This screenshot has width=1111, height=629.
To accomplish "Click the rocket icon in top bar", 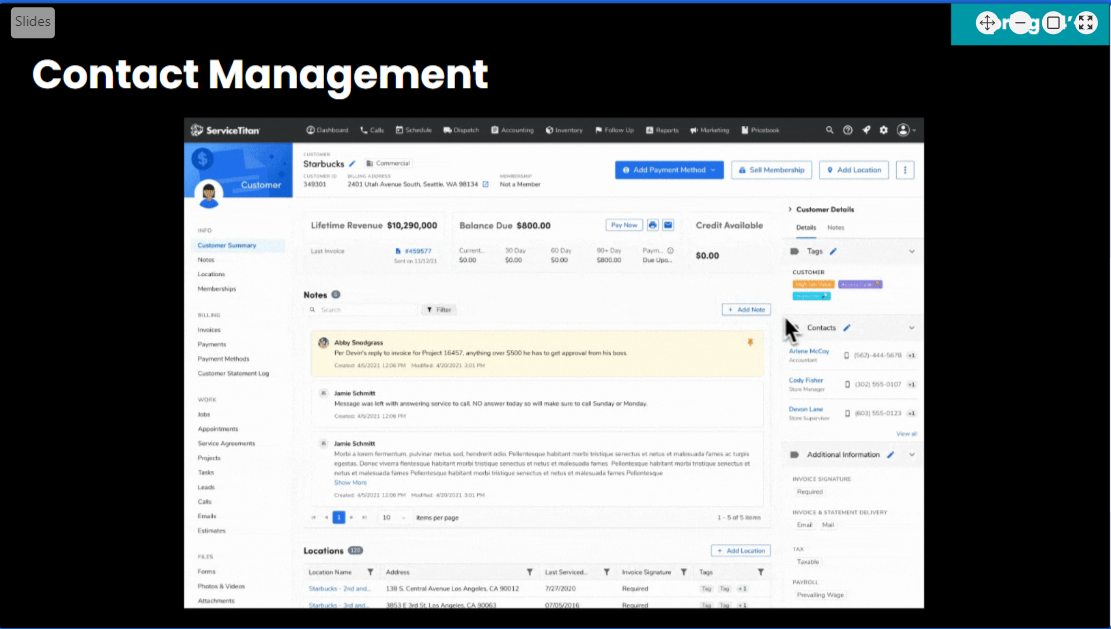I will 866,130.
